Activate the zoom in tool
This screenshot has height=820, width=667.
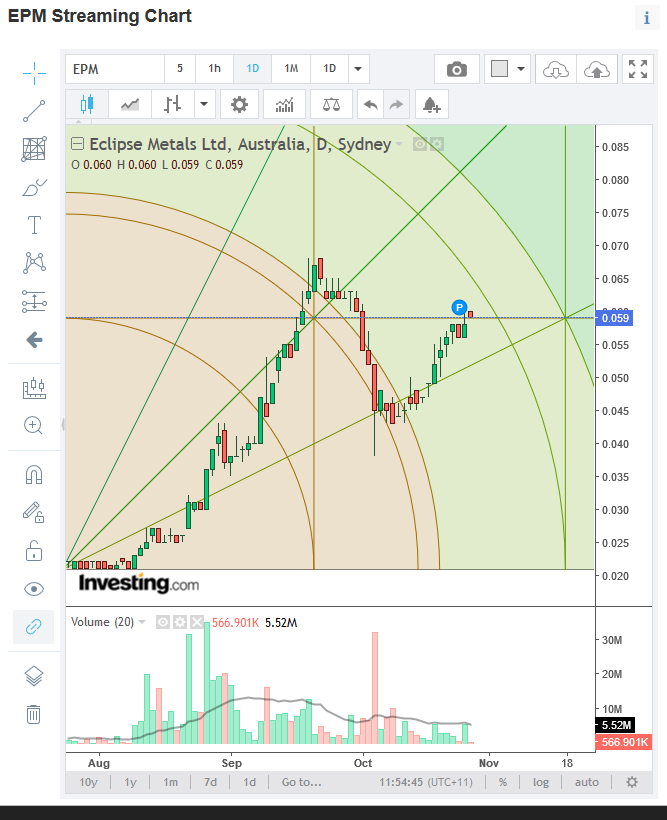(x=33, y=425)
